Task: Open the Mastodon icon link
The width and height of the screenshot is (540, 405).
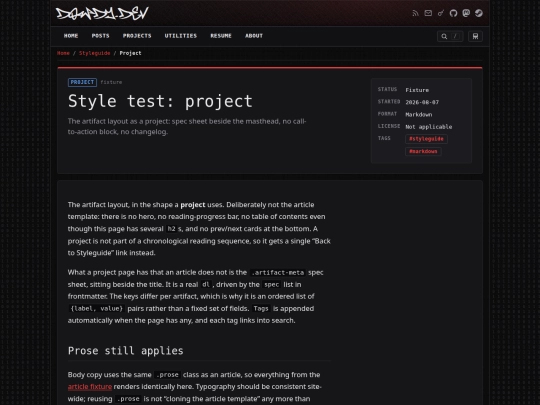Action: (x=466, y=13)
